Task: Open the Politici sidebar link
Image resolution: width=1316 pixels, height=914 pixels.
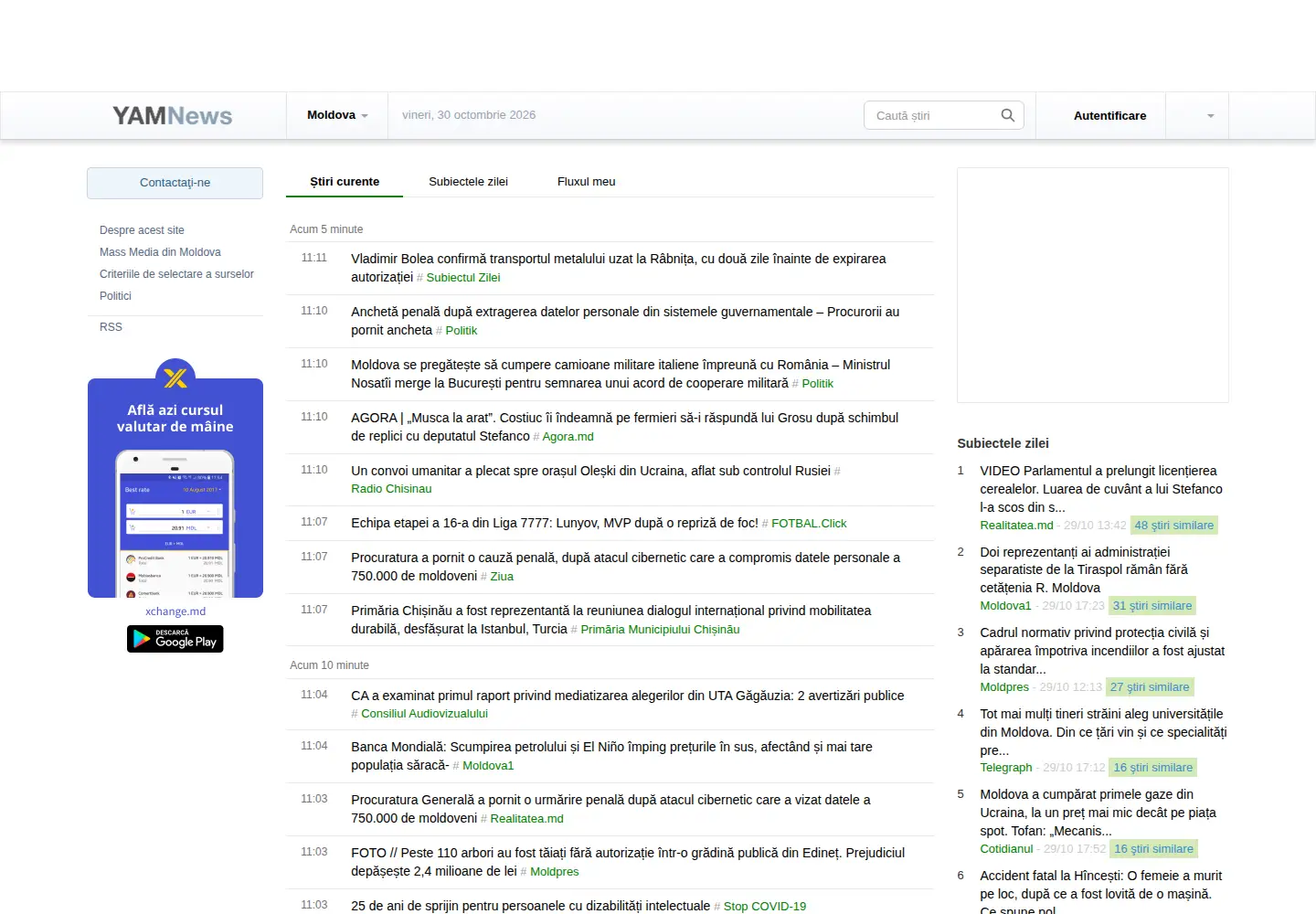Action: 115,296
